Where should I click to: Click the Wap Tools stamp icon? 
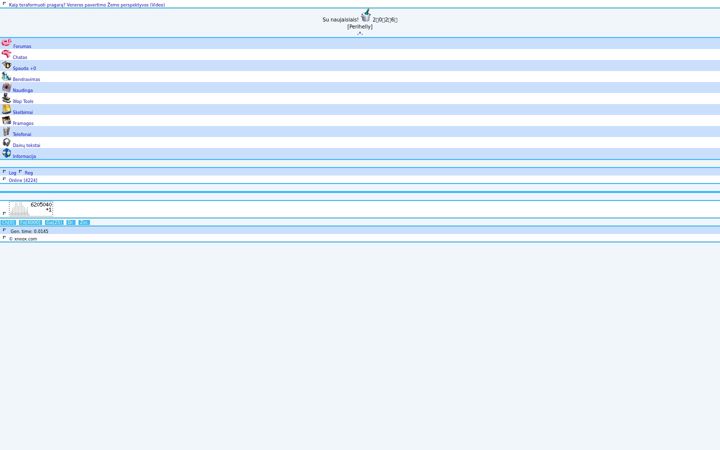(x=6, y=98)
